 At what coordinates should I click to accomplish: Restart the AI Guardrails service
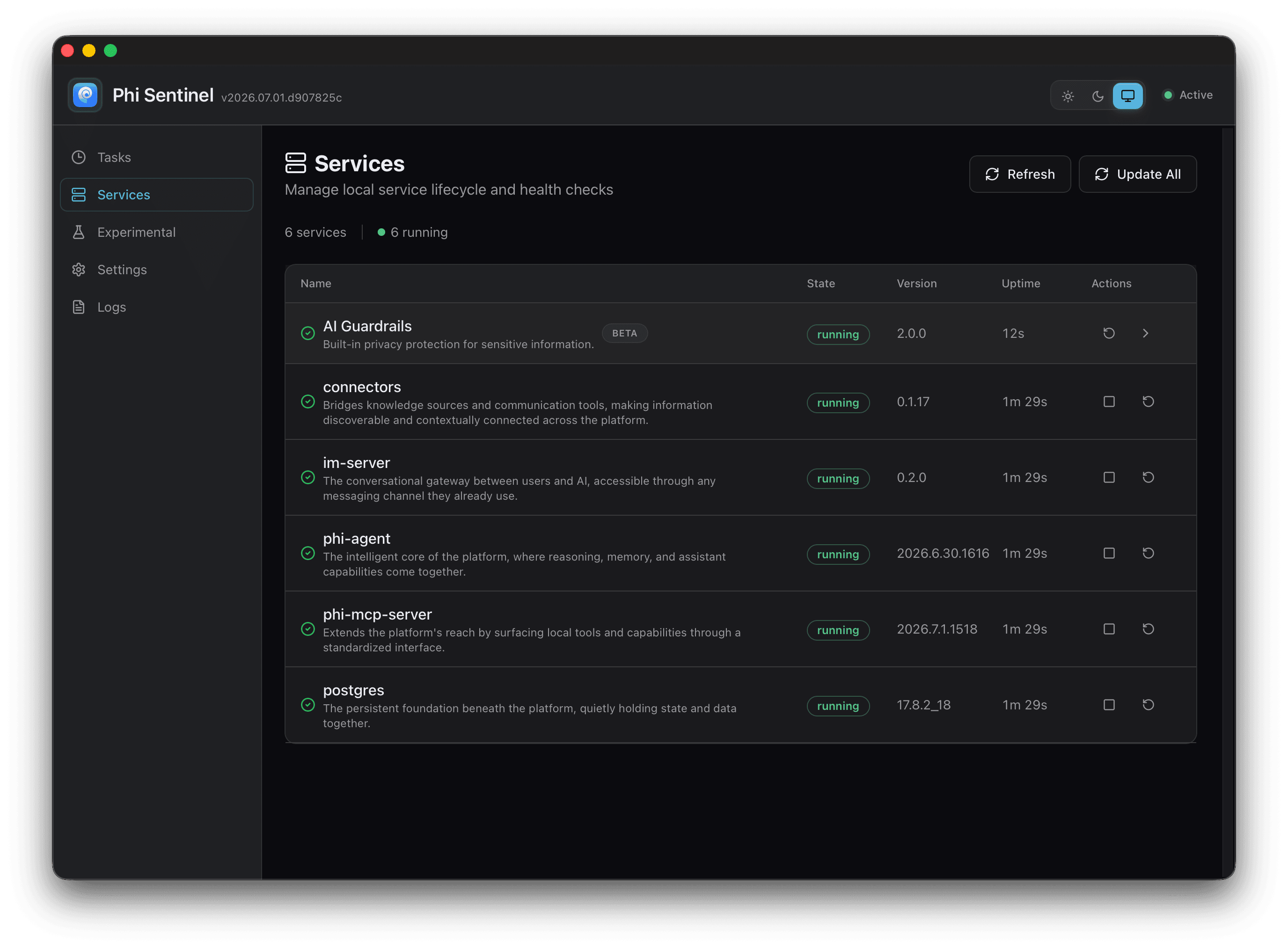click(x=1109, y=333)
